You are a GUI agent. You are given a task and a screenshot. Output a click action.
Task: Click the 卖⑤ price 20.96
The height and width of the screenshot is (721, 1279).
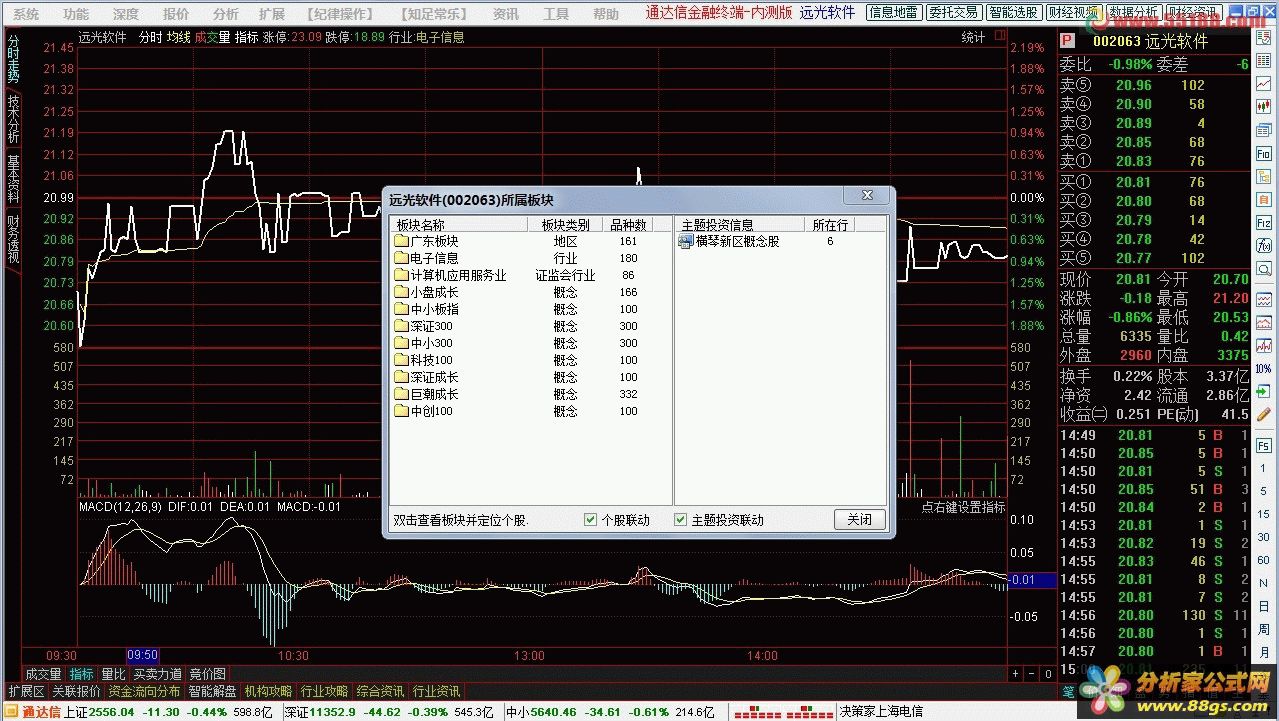(1134, 85)
